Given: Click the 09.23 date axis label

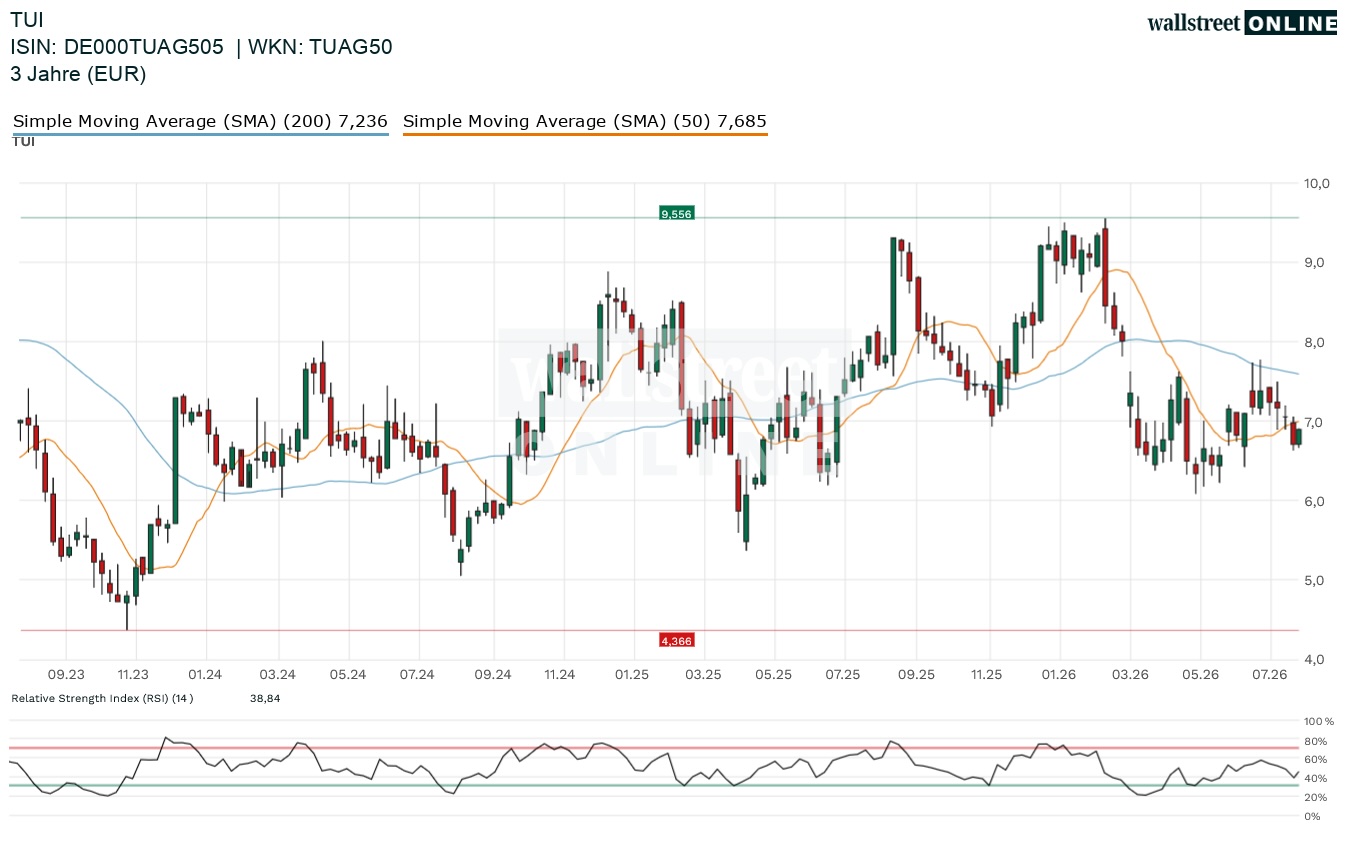Looking at the screenshot, I should pos(66,675).
